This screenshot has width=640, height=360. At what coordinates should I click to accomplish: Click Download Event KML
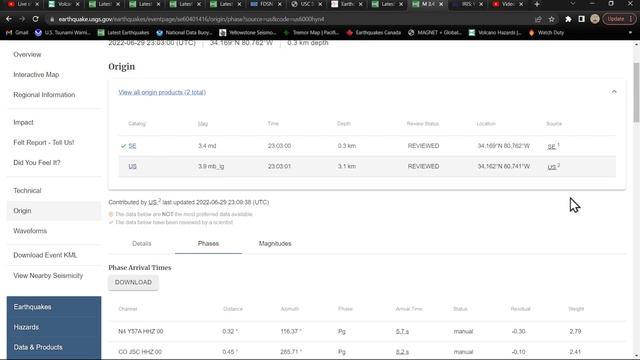click(45, 255)
